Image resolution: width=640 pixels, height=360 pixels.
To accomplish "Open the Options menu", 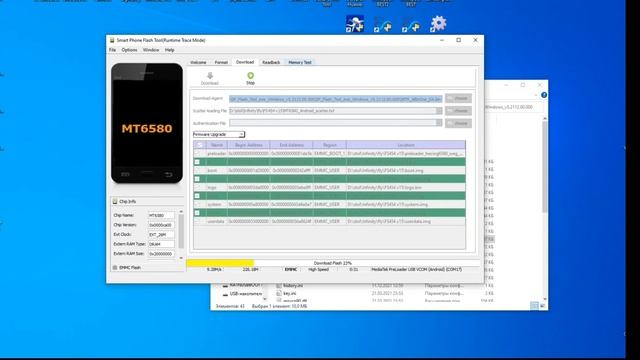I will tap(129, 50).
